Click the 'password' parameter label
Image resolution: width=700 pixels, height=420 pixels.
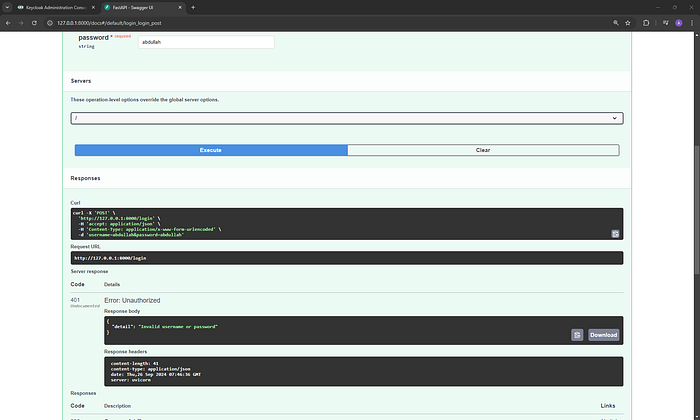[x=93, y=37]
